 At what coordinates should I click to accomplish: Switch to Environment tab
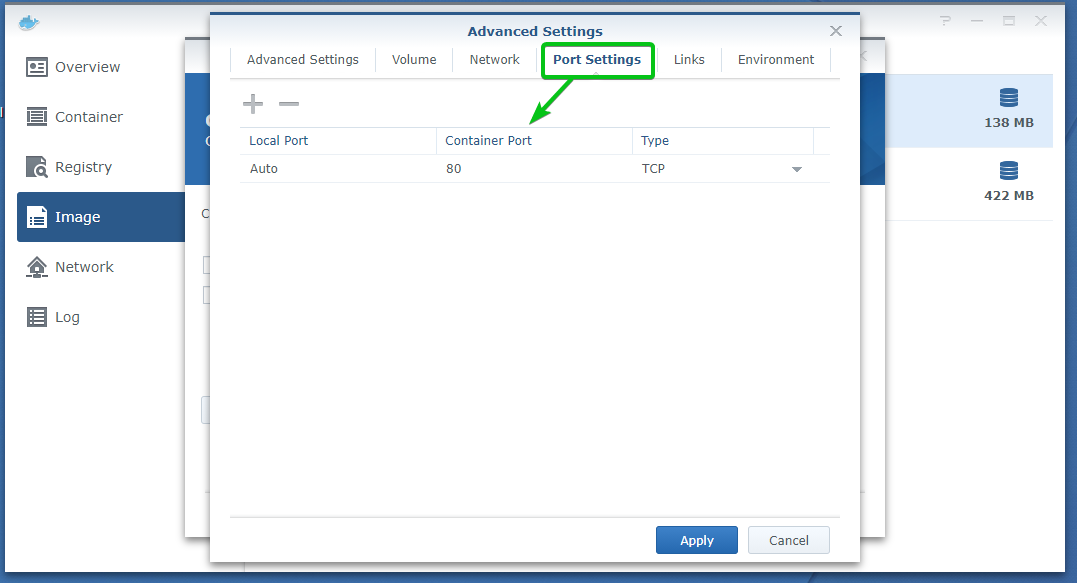(x=776, y=60)
